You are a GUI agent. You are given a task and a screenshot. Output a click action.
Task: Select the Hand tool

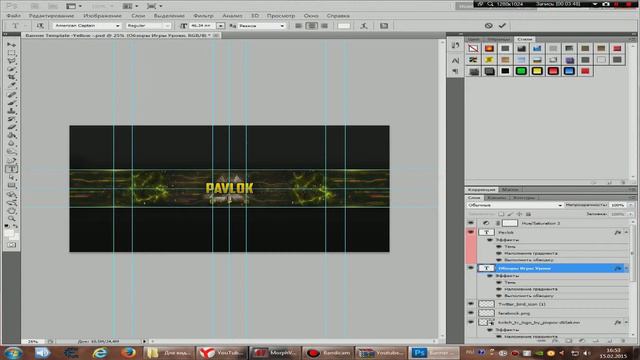coord(12,211)
